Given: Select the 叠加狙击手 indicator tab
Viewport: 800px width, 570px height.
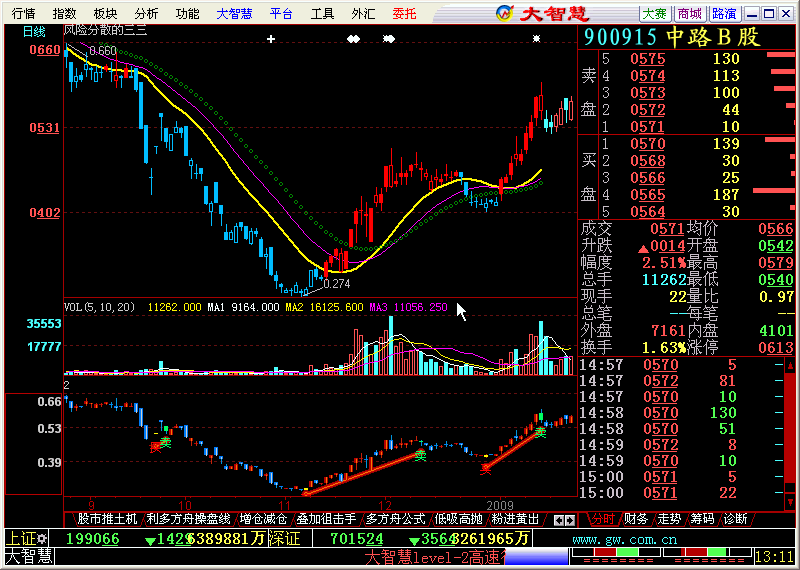Looking at the screenshot, I should [x=327, y=519].
